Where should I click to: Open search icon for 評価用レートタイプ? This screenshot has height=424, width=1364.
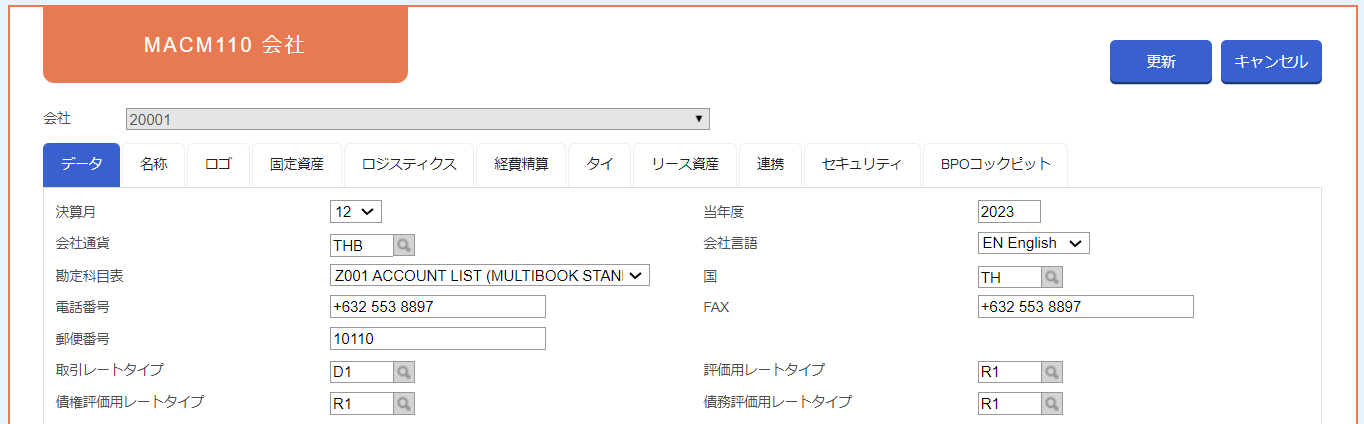[x=1052, y=372]
